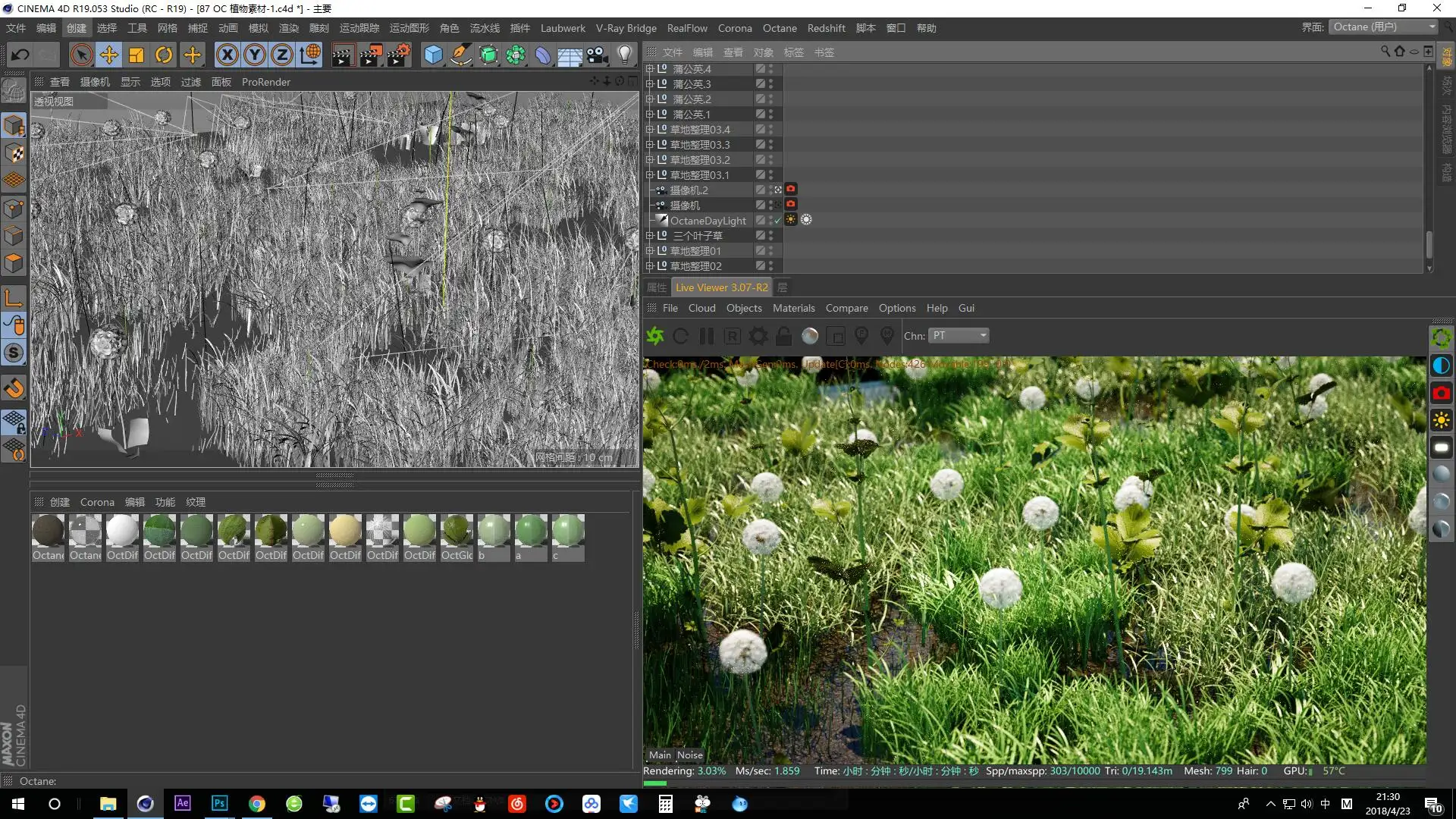Image resolution: width=1456 pixels, height=819 pixels.
Task: Select the OctaneDayLight object row
Action: pyautogui.click(x=708, y=221)
